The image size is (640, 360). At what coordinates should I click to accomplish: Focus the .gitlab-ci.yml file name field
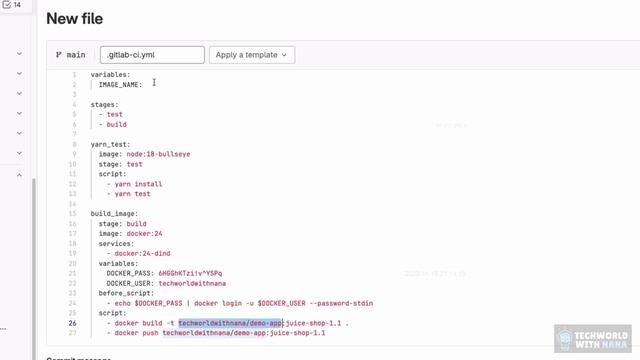pos(152,55)
